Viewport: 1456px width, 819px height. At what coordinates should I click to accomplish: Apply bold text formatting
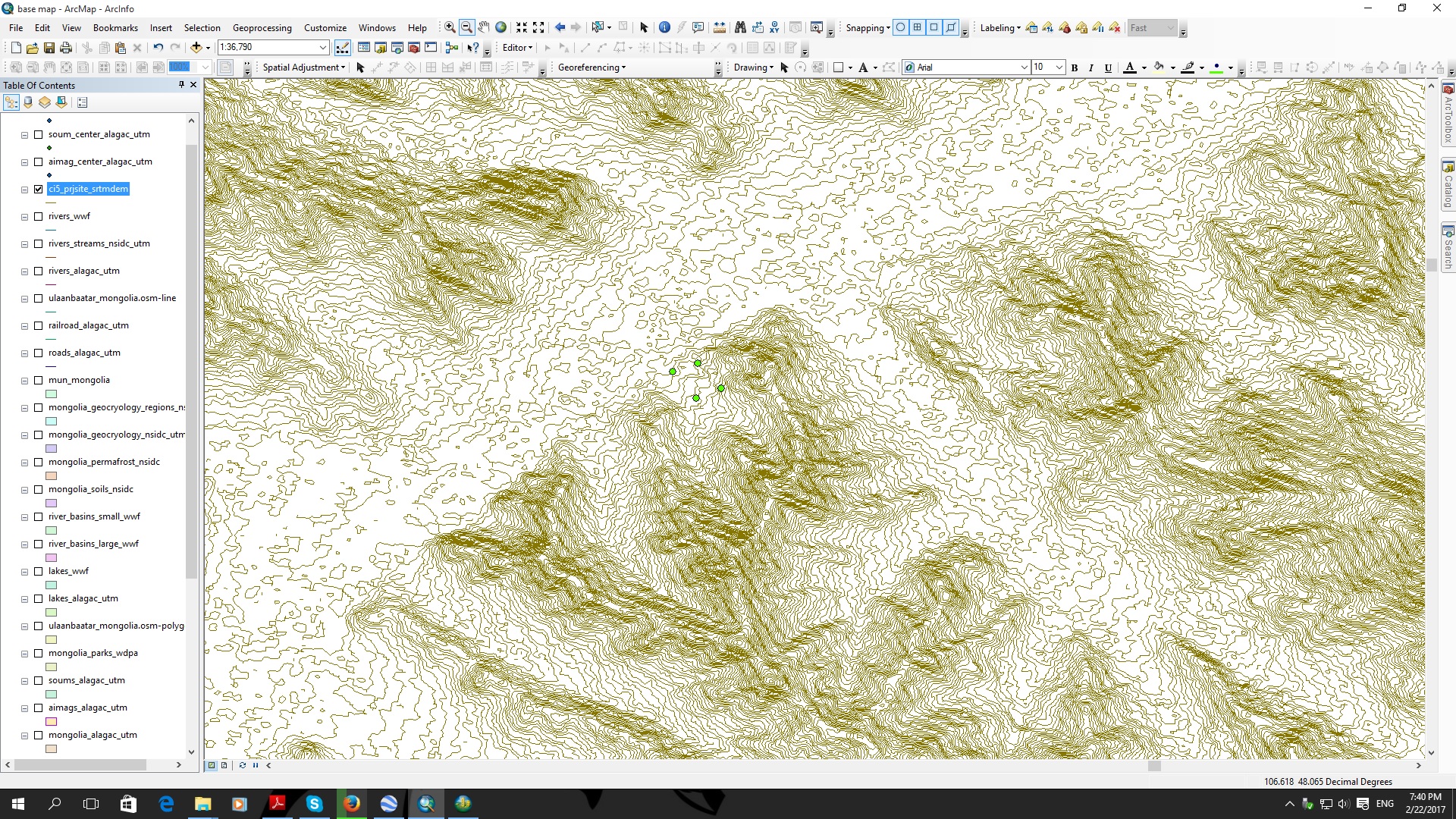point(1075,67)
